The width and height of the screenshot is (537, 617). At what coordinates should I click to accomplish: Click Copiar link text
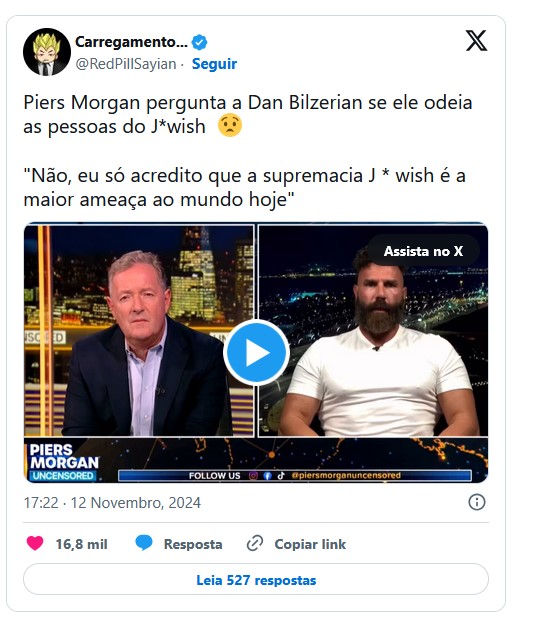click(x=310, y=544)
